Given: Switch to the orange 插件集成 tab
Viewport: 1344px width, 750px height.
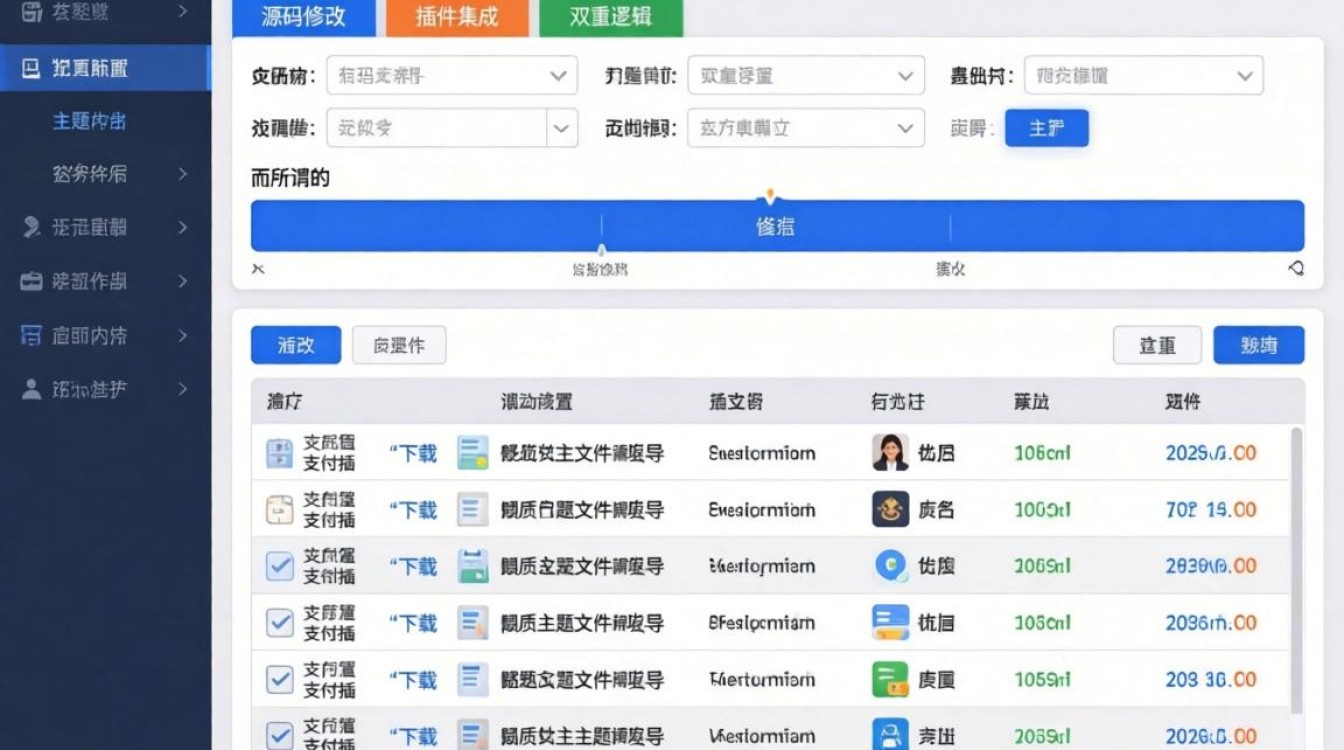Looking at the screenshot, I should tap(456, 17).
